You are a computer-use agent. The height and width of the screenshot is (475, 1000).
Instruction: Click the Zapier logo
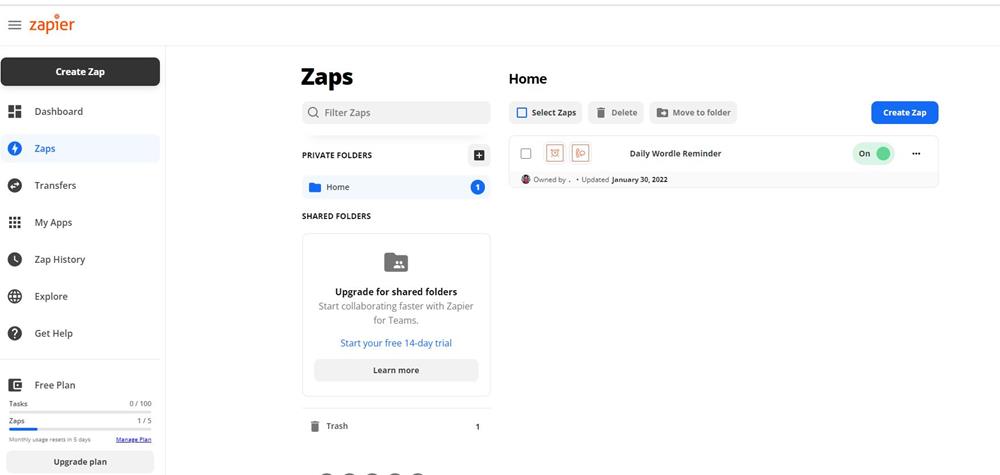52,24
